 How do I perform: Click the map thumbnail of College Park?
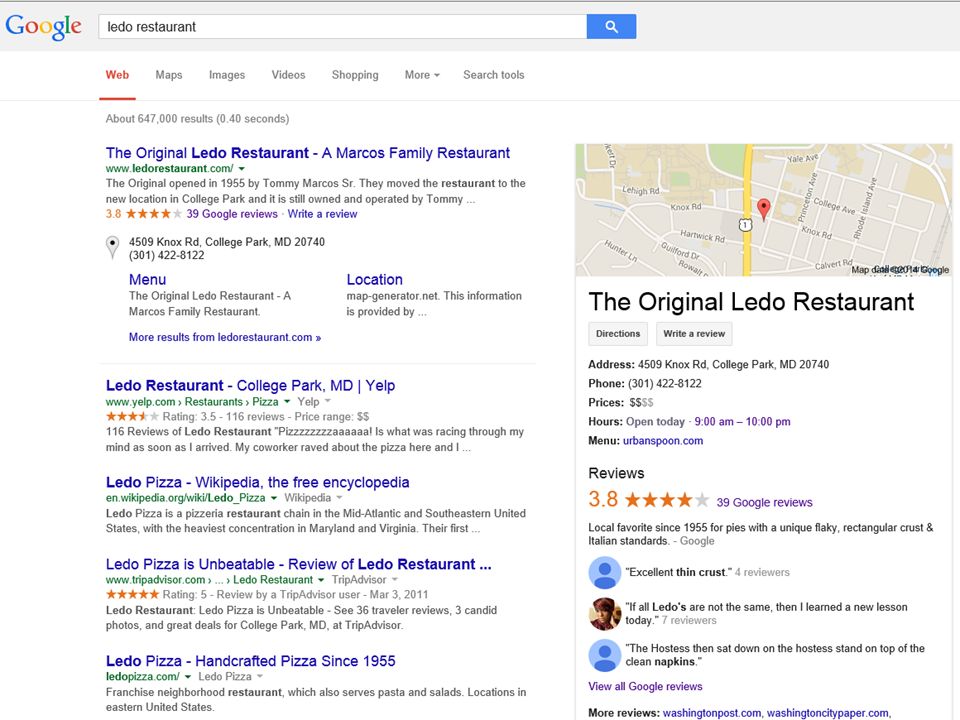pyautogui.click(x=763, y=209)
